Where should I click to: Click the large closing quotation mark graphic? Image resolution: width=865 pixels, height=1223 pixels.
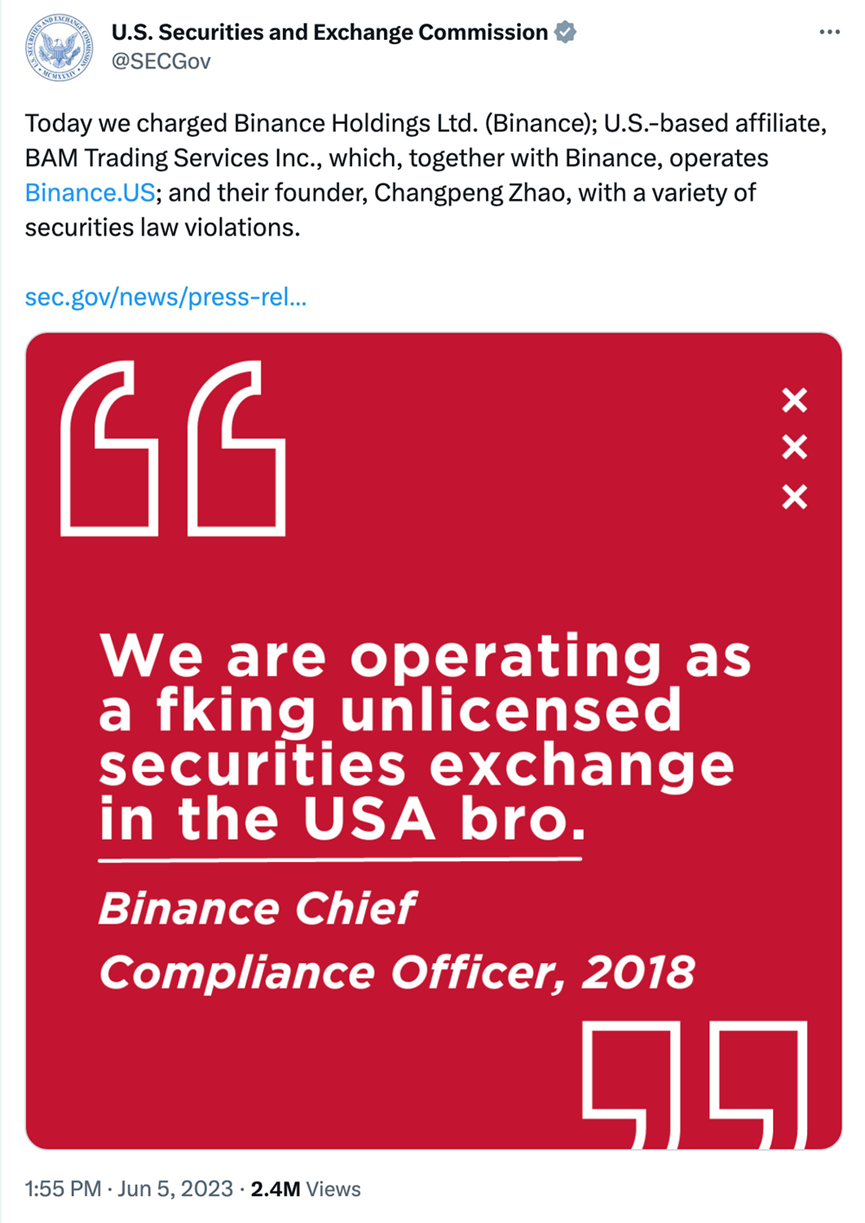click(x=695, y=1084)
